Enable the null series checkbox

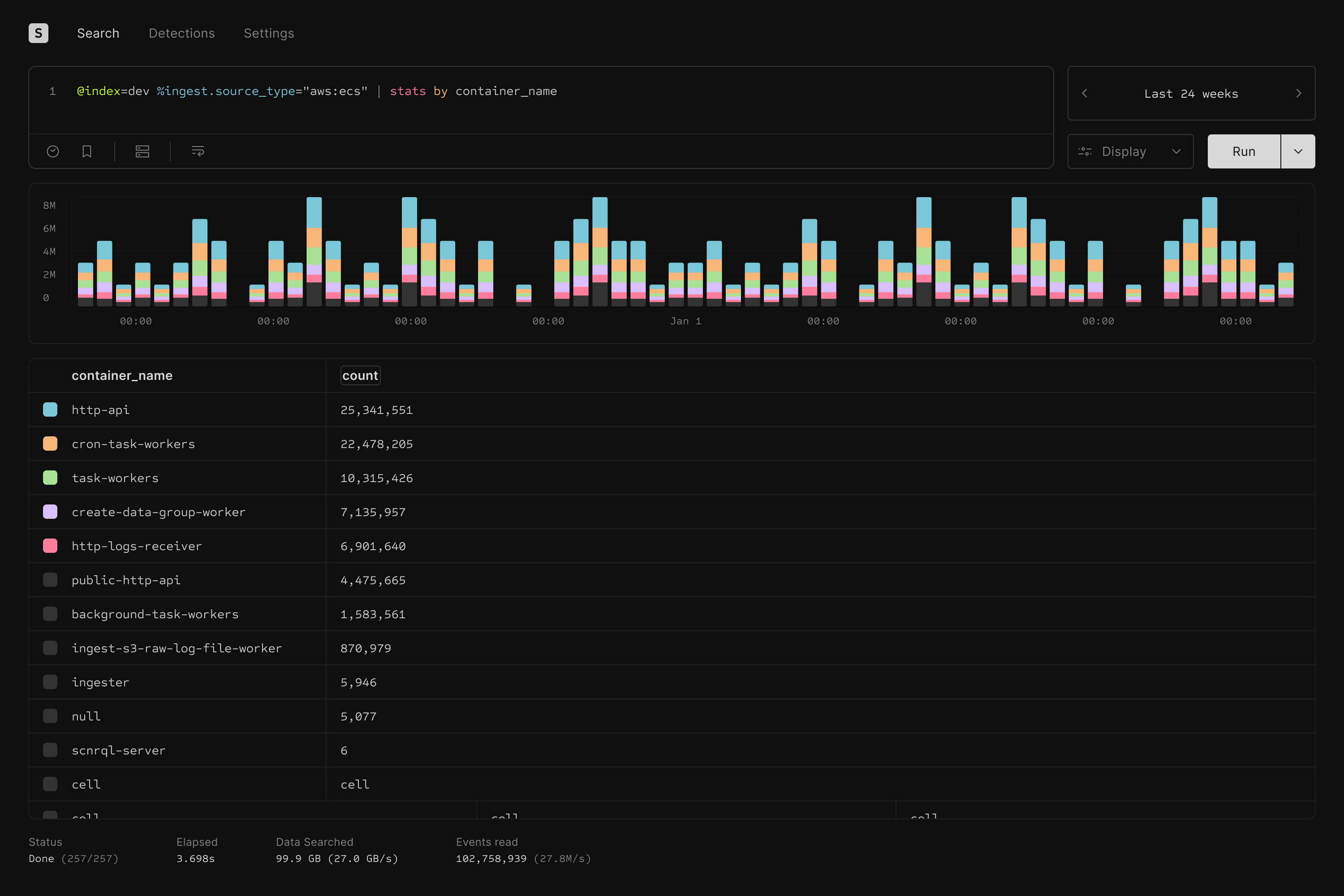point(50,716)
